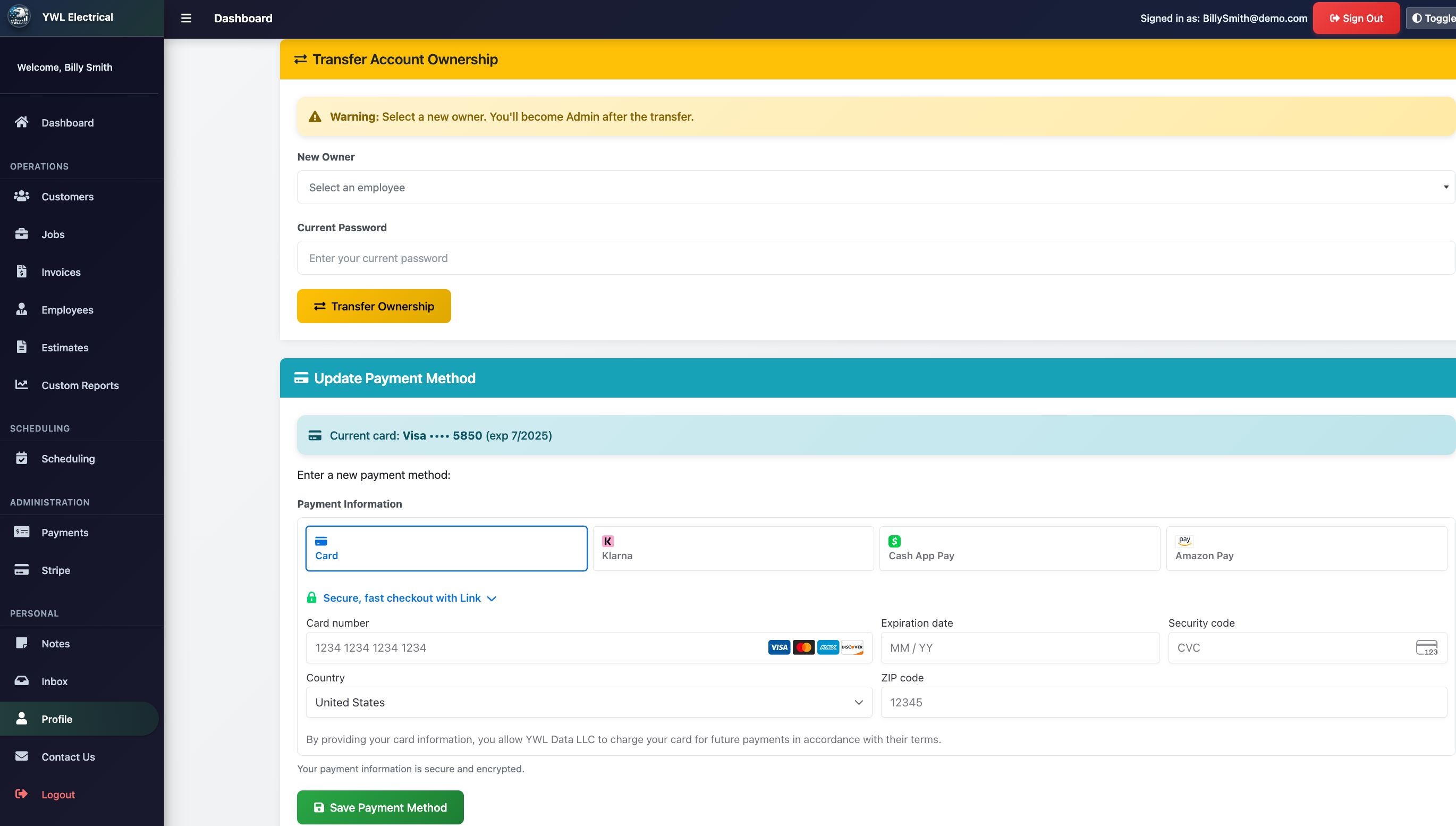Click the Invoices document icon
The image size is (1456, 826).
(x=22, y=272)
